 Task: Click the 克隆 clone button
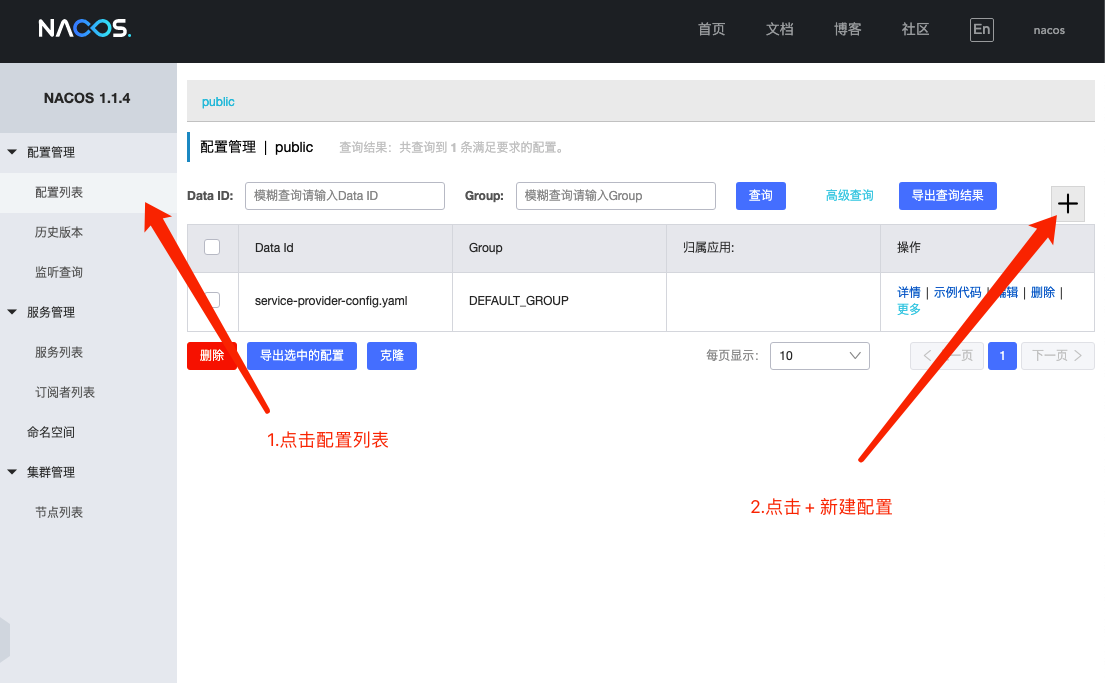391,355
